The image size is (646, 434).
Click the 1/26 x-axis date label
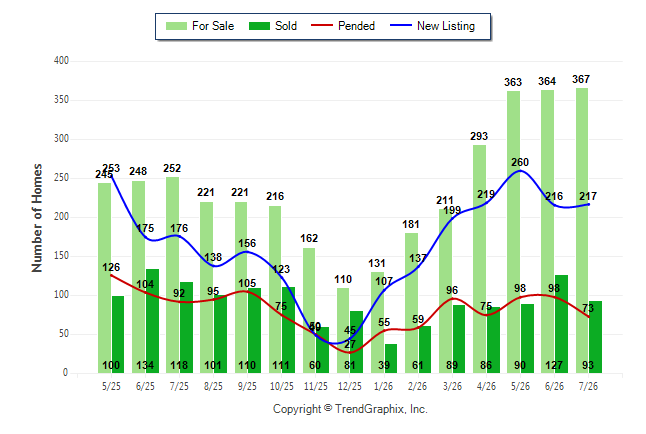pyautogui.click(x=383, y=387)
